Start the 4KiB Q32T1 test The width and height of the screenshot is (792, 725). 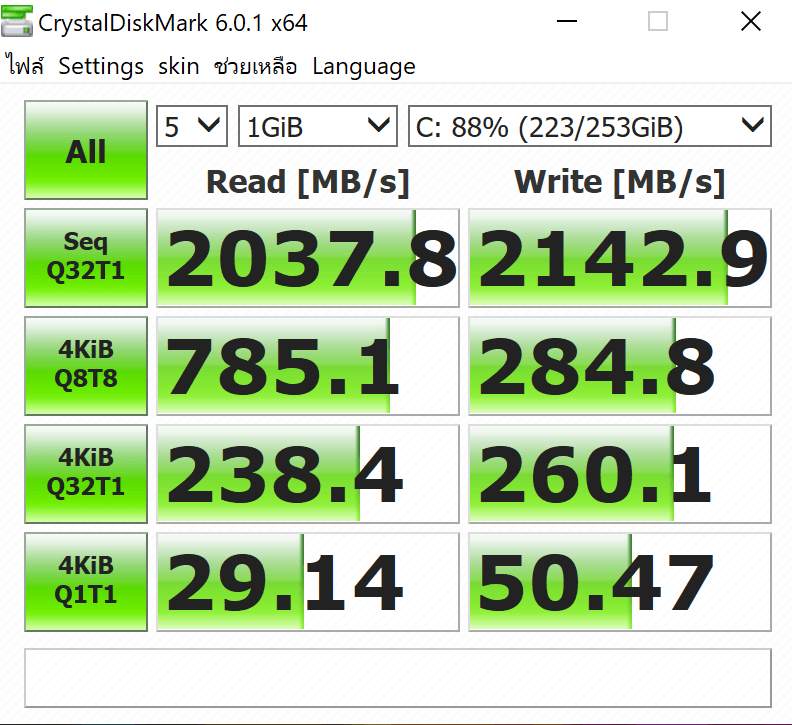86,474
